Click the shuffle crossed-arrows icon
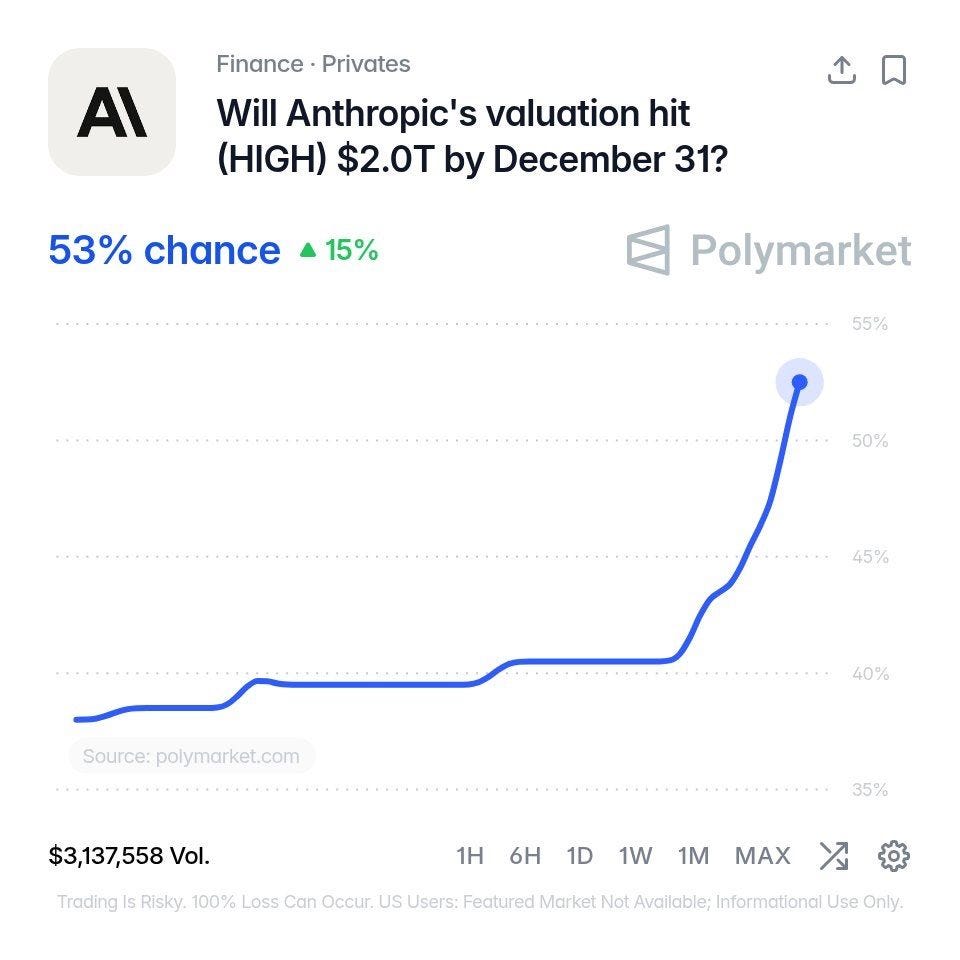 (x=834, y=855)
